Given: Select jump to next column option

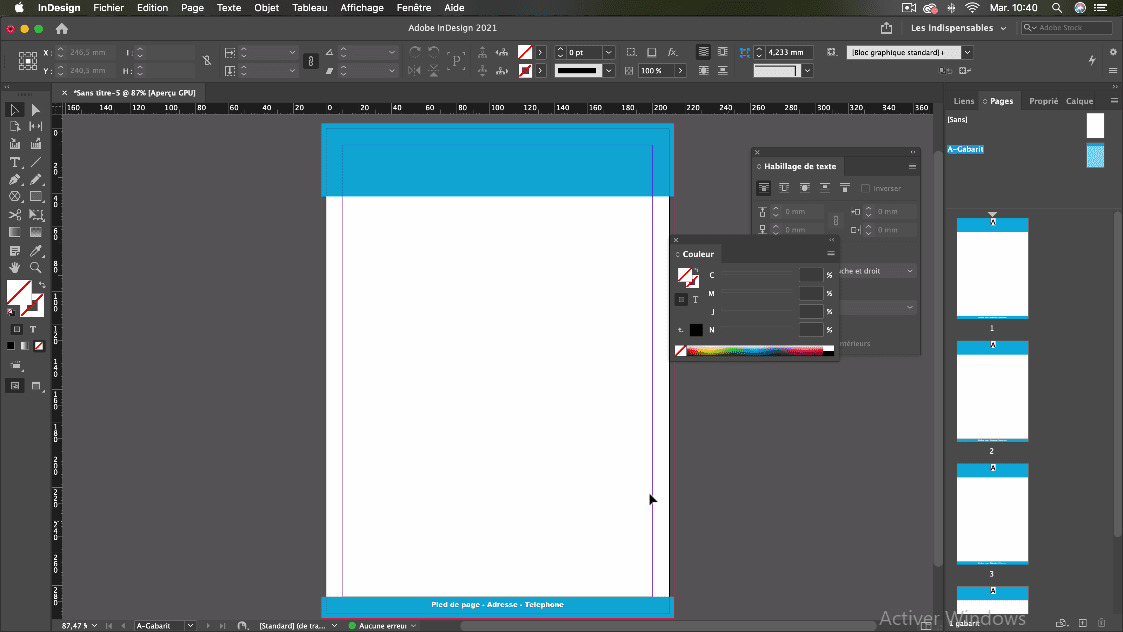Looking at the screenshot, I should click(x=845, y=188).
